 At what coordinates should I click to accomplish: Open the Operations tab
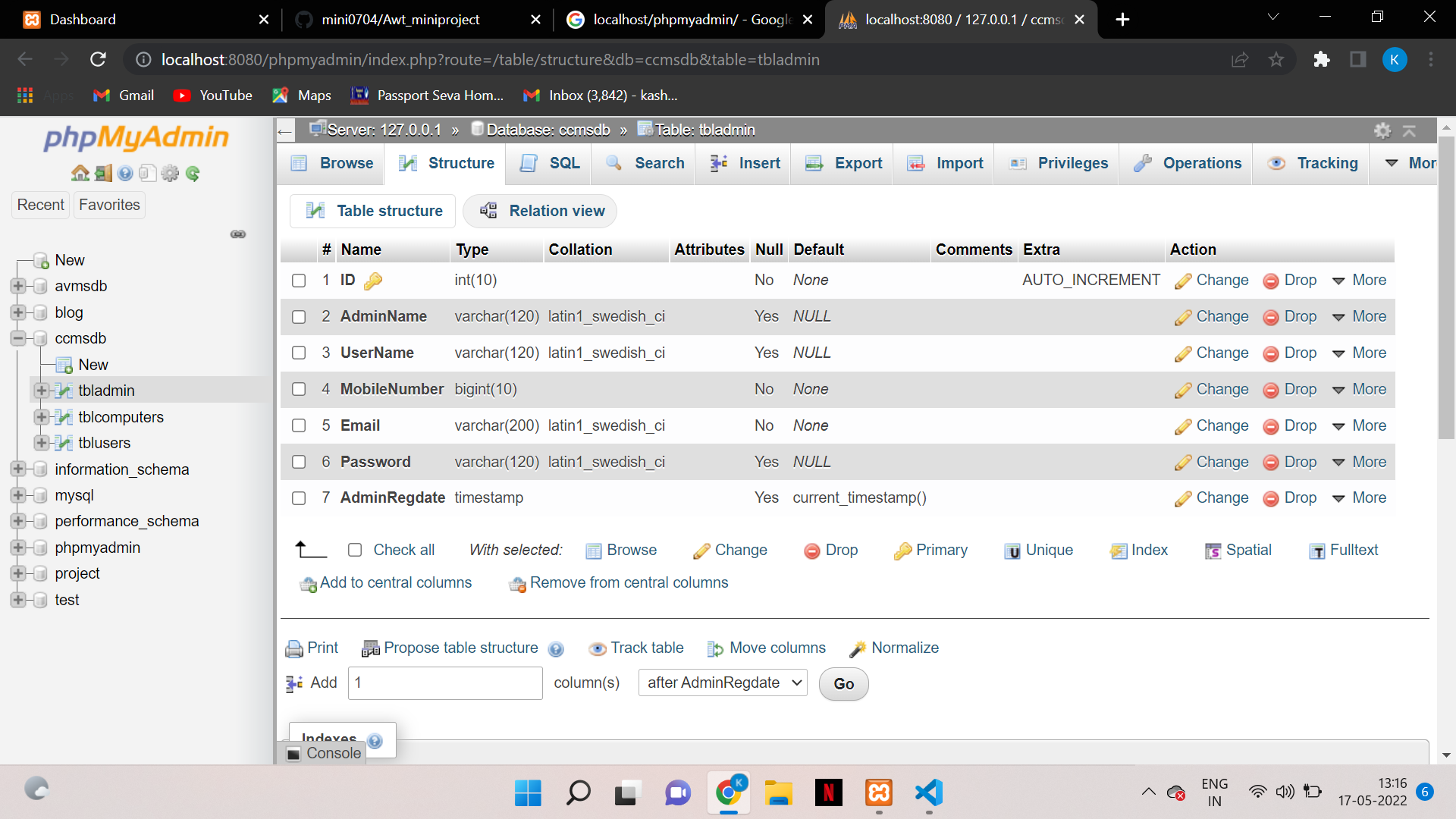point(1187,163)
